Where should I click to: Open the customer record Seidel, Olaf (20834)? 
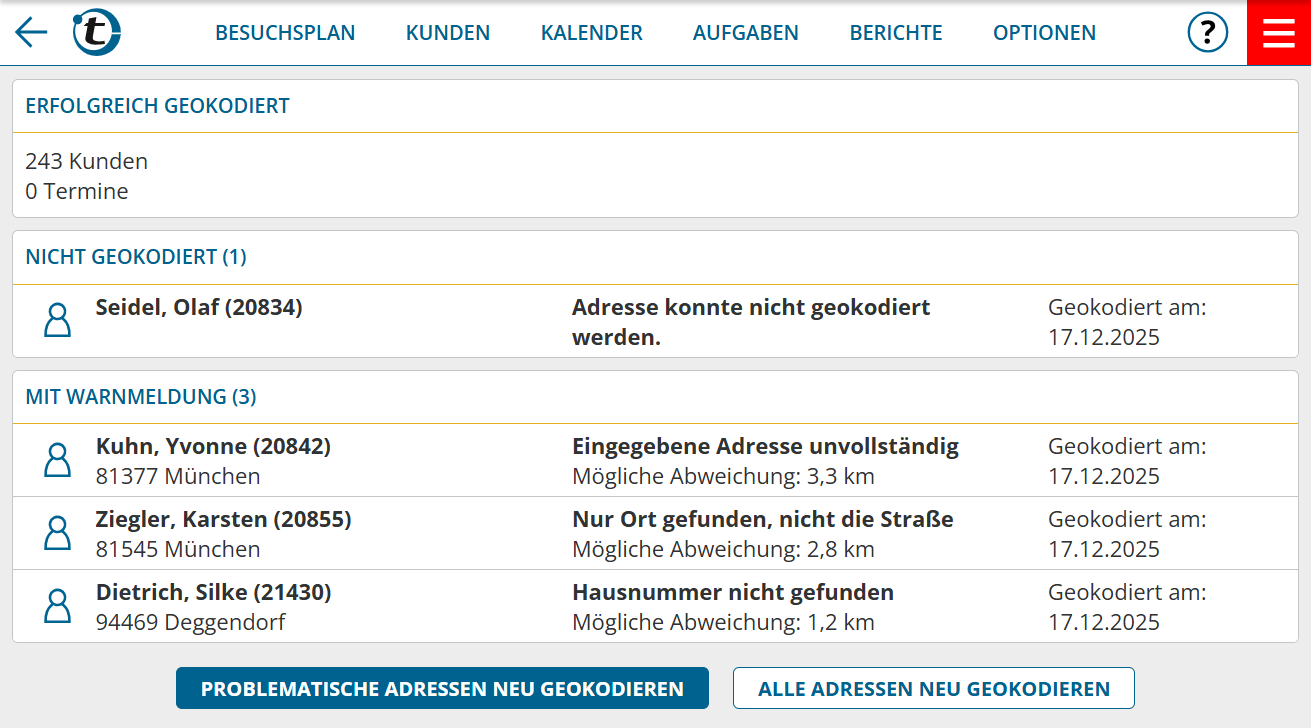click(x=196, y=307)
